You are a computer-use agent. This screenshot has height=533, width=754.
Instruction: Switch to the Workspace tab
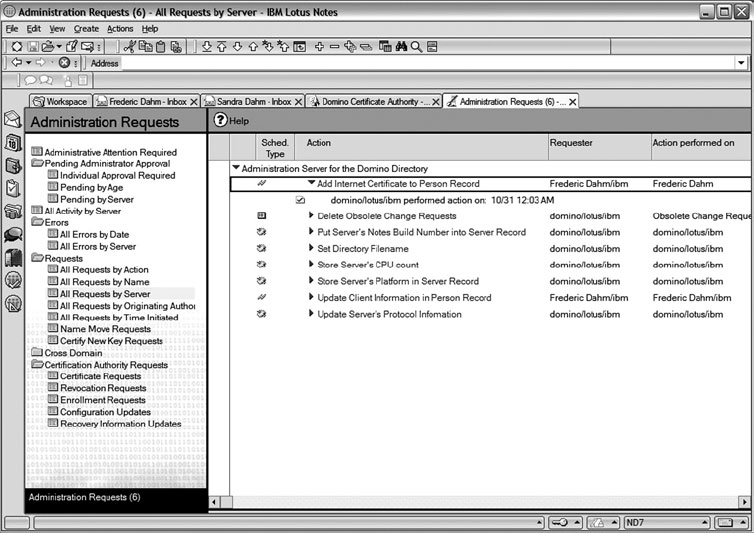tap(61, 102)
